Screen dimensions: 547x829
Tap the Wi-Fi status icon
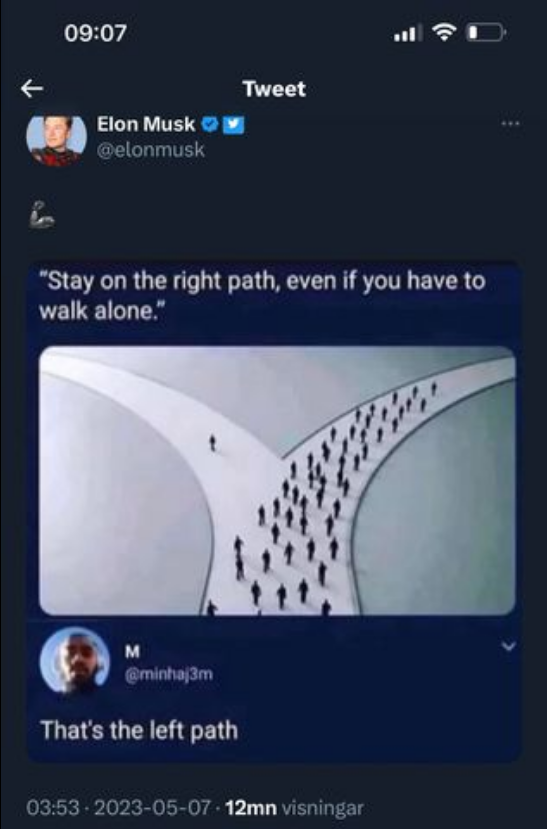coord(444,32)
